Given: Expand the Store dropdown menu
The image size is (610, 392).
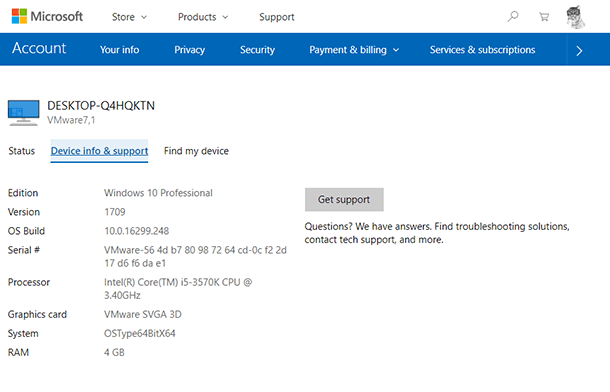Looking at the screenshot, I should [129, 17].
